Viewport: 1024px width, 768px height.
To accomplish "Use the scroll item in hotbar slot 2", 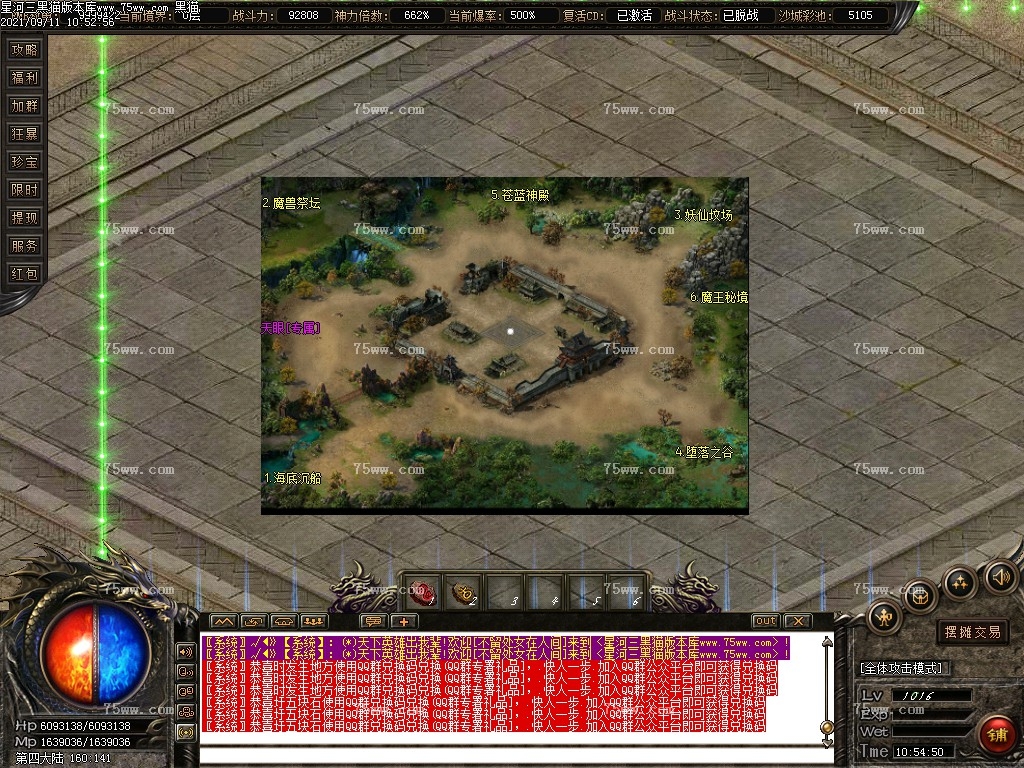I will (464, 593).
